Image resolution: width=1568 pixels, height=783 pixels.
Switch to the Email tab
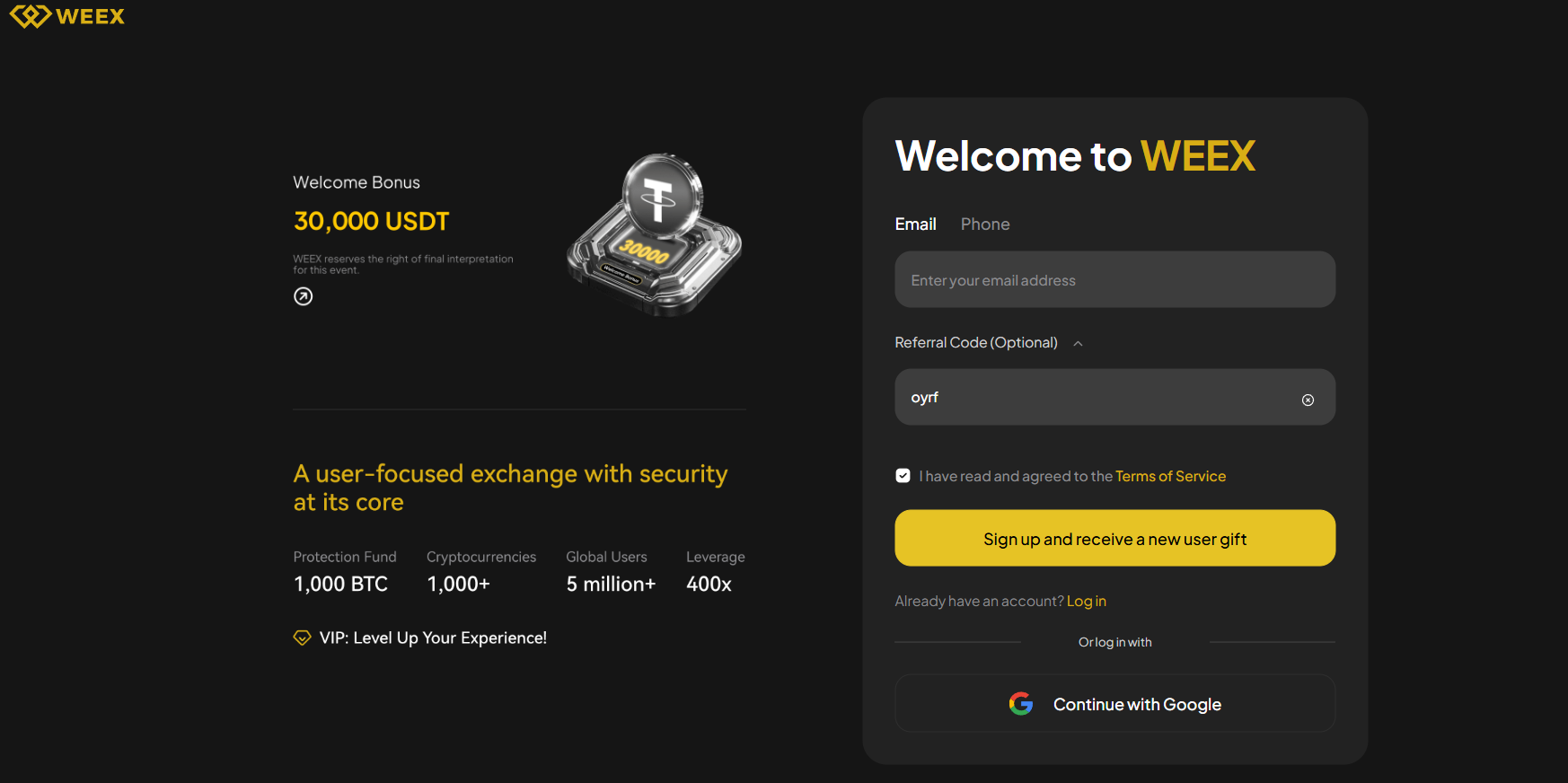915,224
